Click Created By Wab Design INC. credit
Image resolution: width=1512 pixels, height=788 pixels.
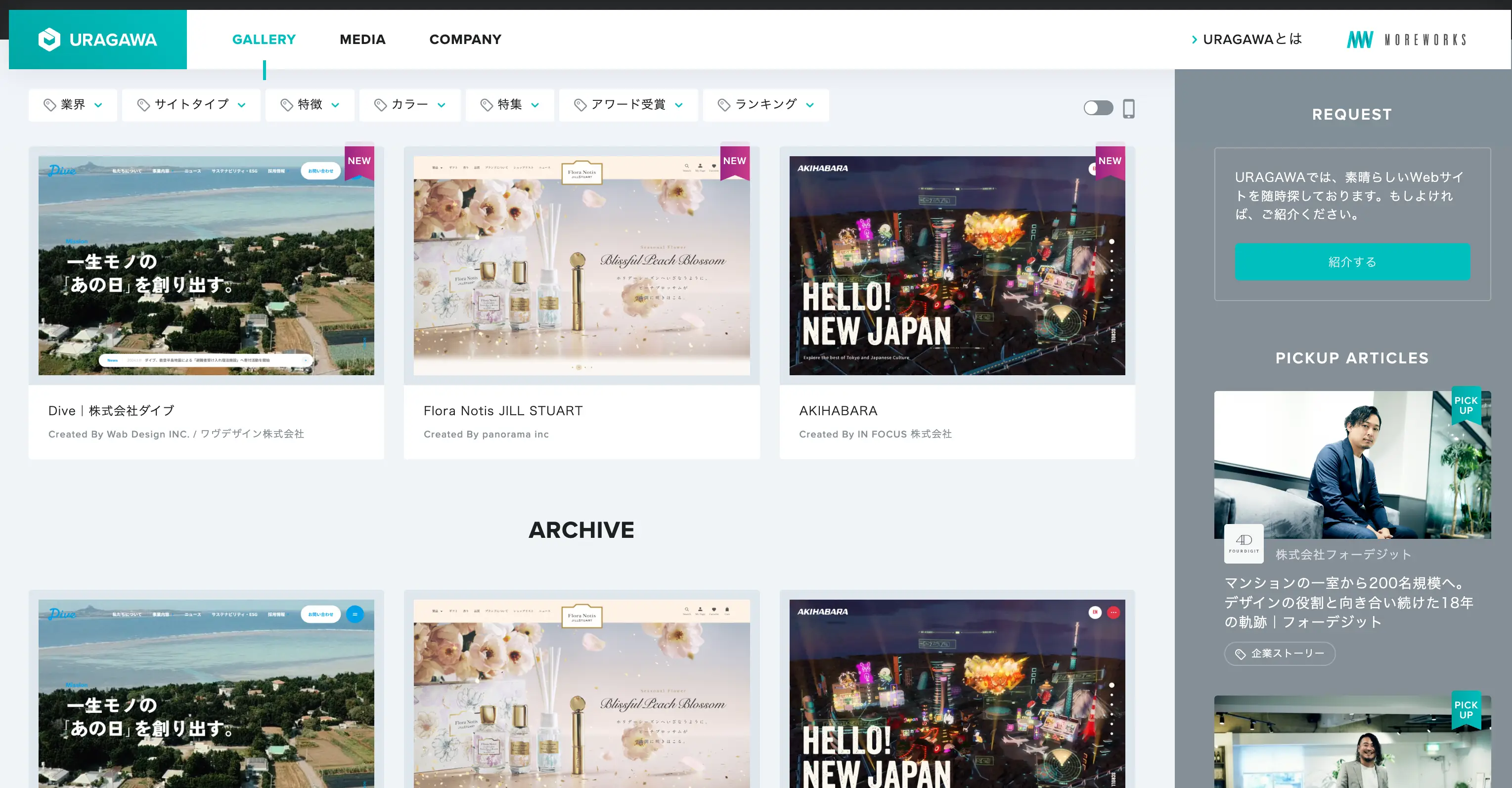point(176,434)
